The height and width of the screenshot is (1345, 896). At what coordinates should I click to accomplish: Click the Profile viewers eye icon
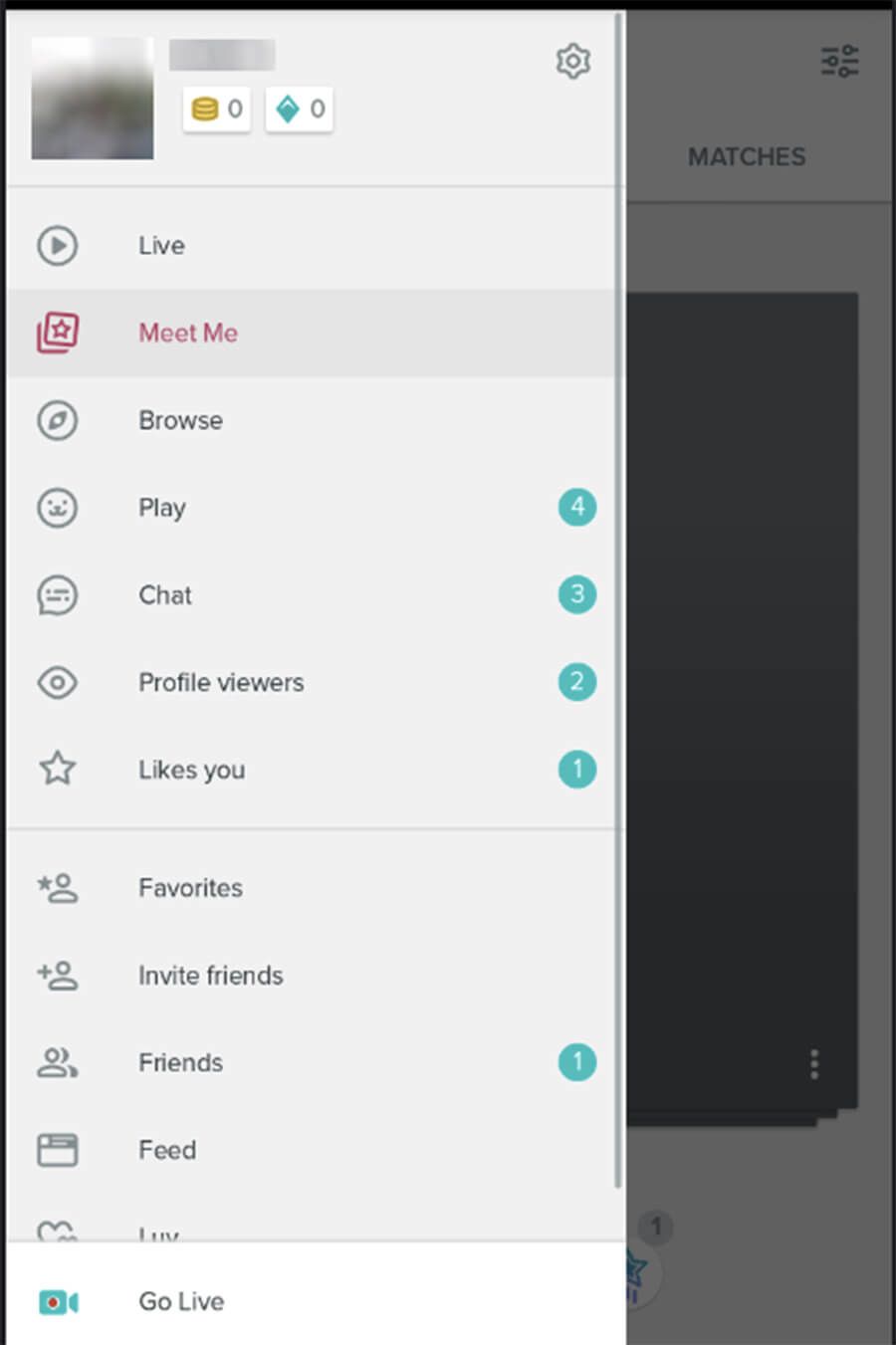pos(57,683)
